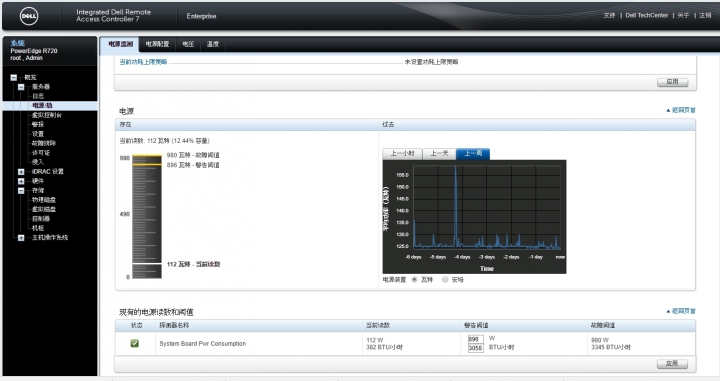Open 故障排除 in the tree

point(44,143)
